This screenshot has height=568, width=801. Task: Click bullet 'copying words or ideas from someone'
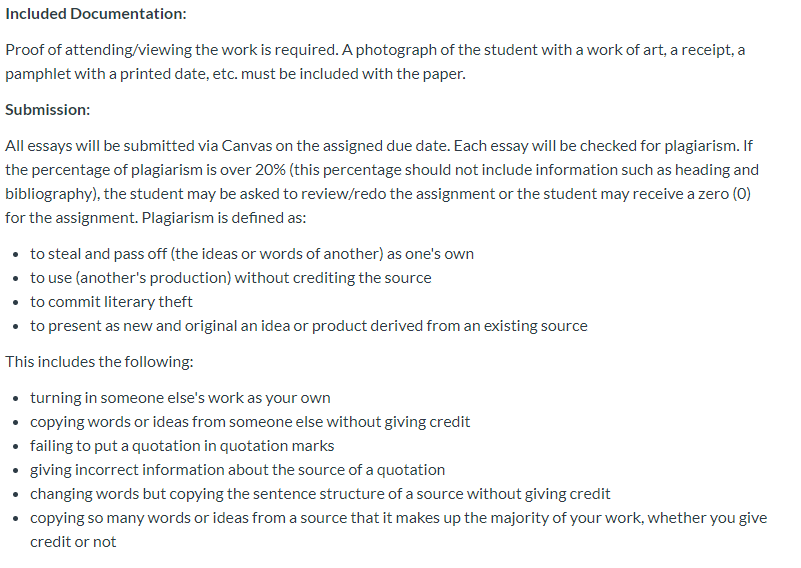tap(250, 422)
